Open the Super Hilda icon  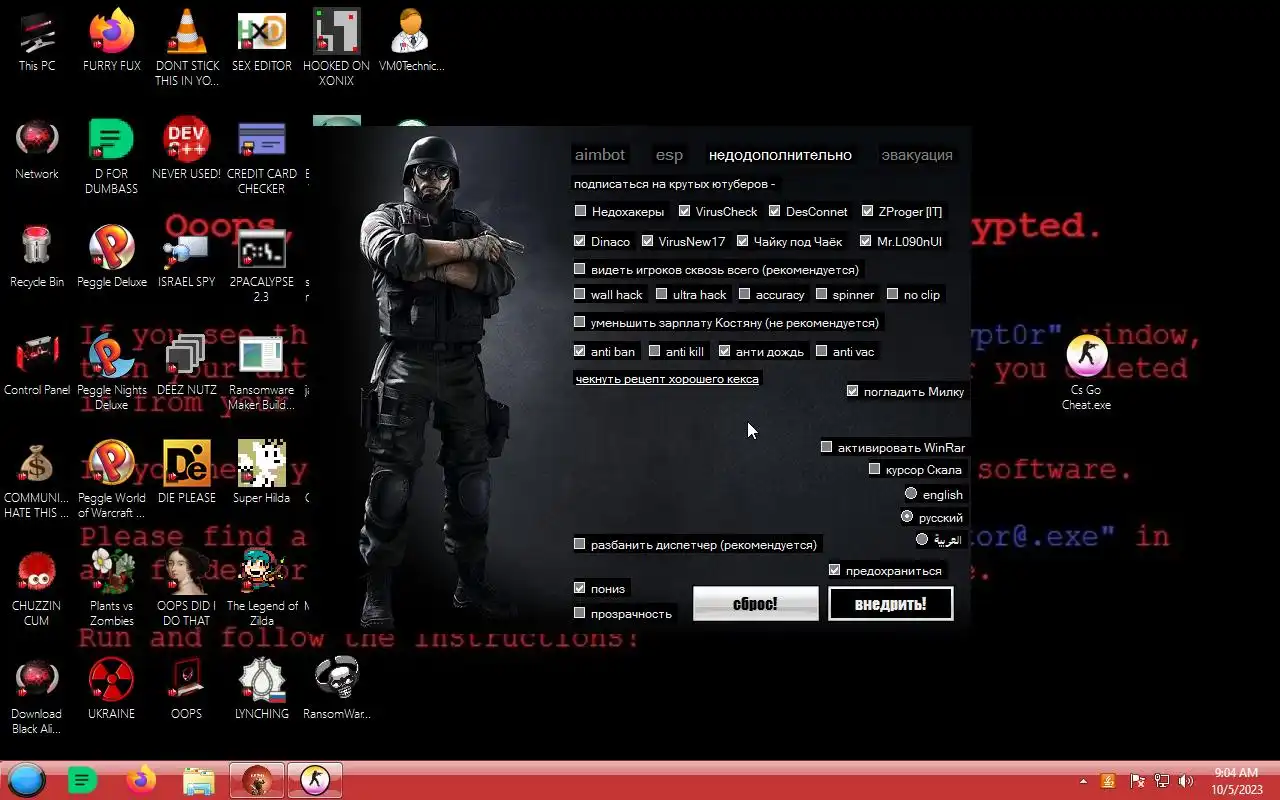pyautogui.click(x=262, y=474)
